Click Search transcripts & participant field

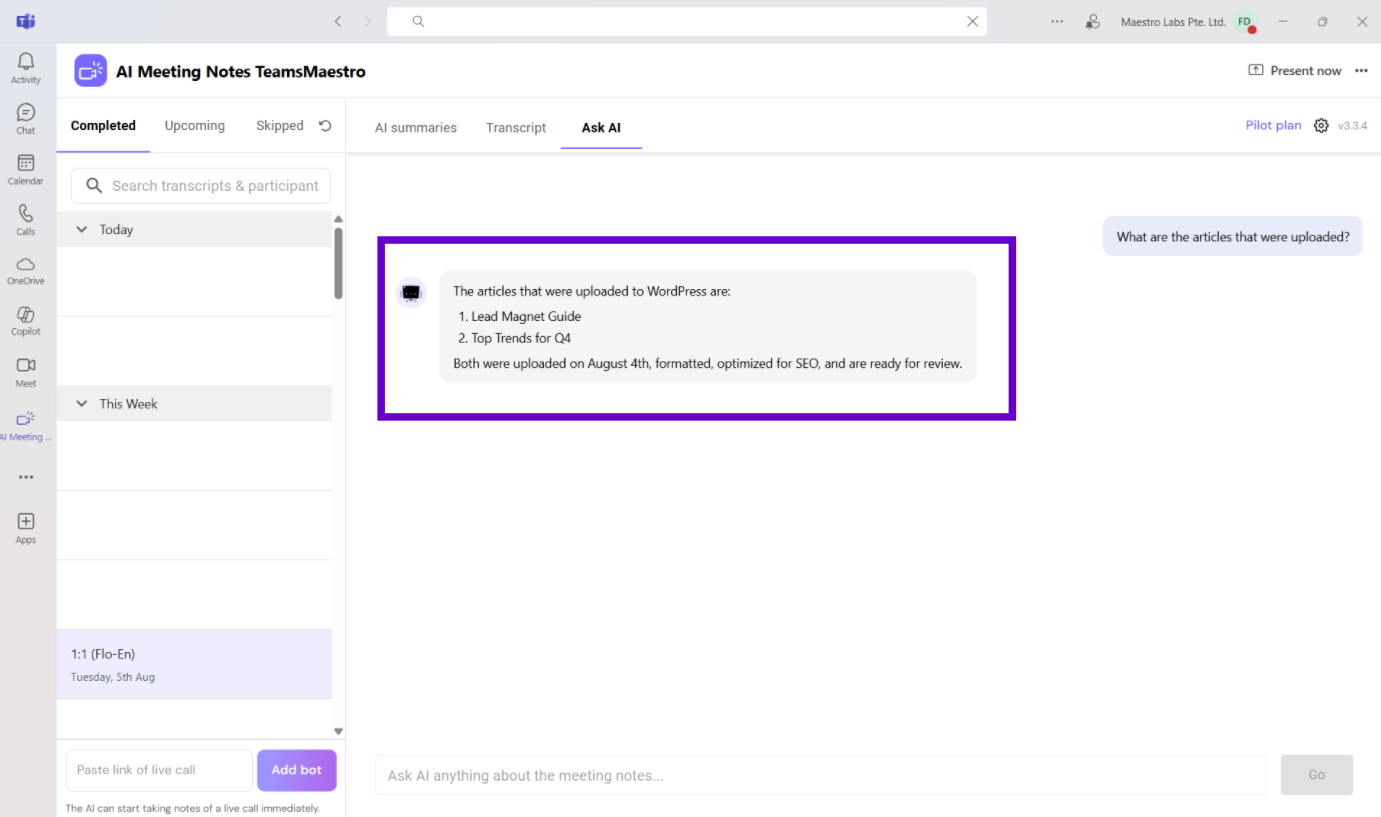201,186
